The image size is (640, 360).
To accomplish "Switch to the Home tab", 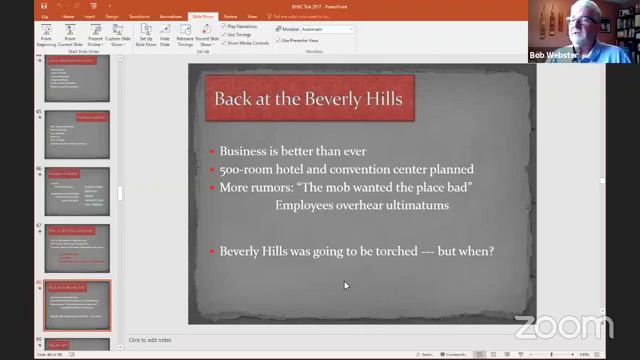I will (x=68, y=17).
